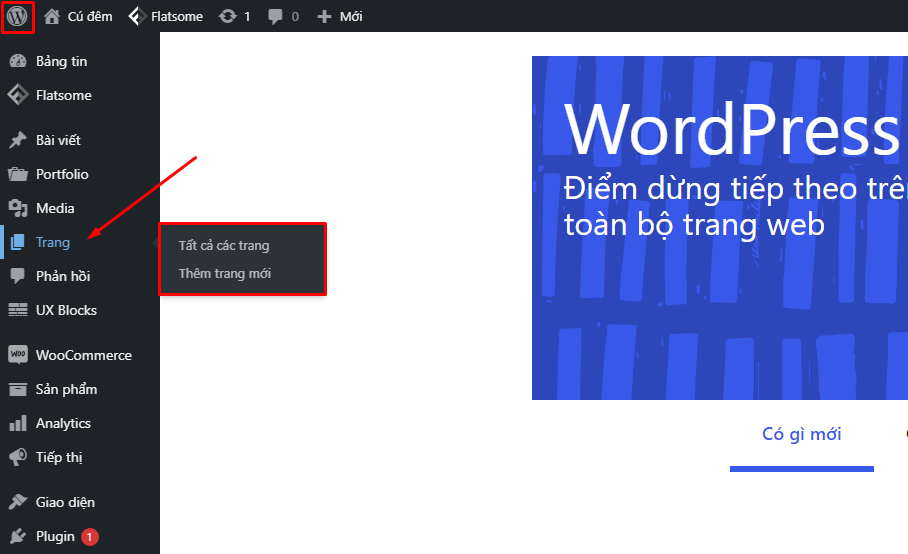
Task: Click the home icon beside Cú đêm
Action: click(x=52, y=16)
